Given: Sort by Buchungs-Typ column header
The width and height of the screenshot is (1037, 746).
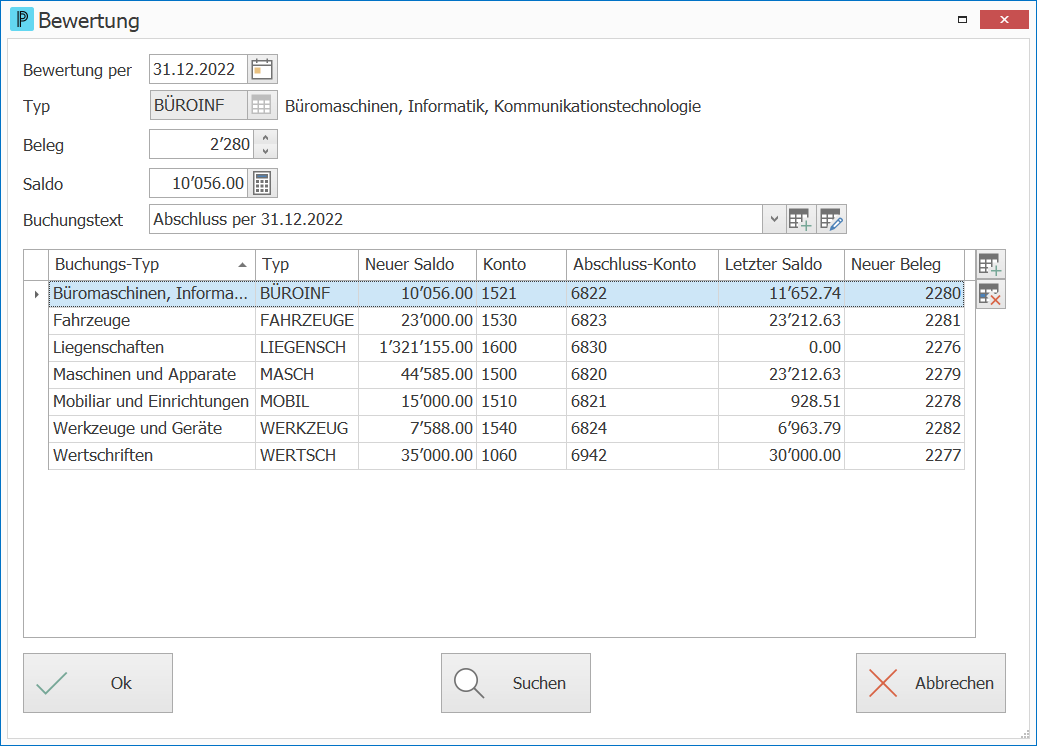Looking at the screenshot, I should tap(151, 265).
